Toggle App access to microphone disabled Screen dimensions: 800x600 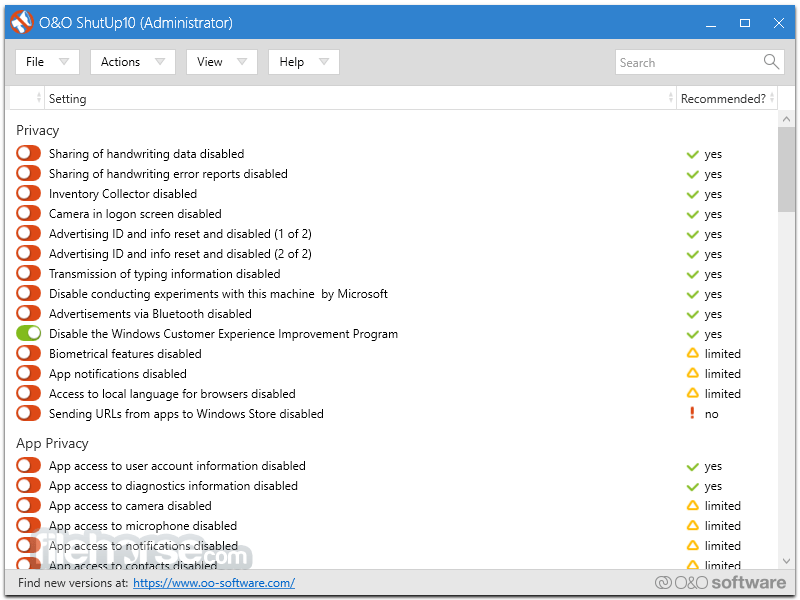click(28, 525)
